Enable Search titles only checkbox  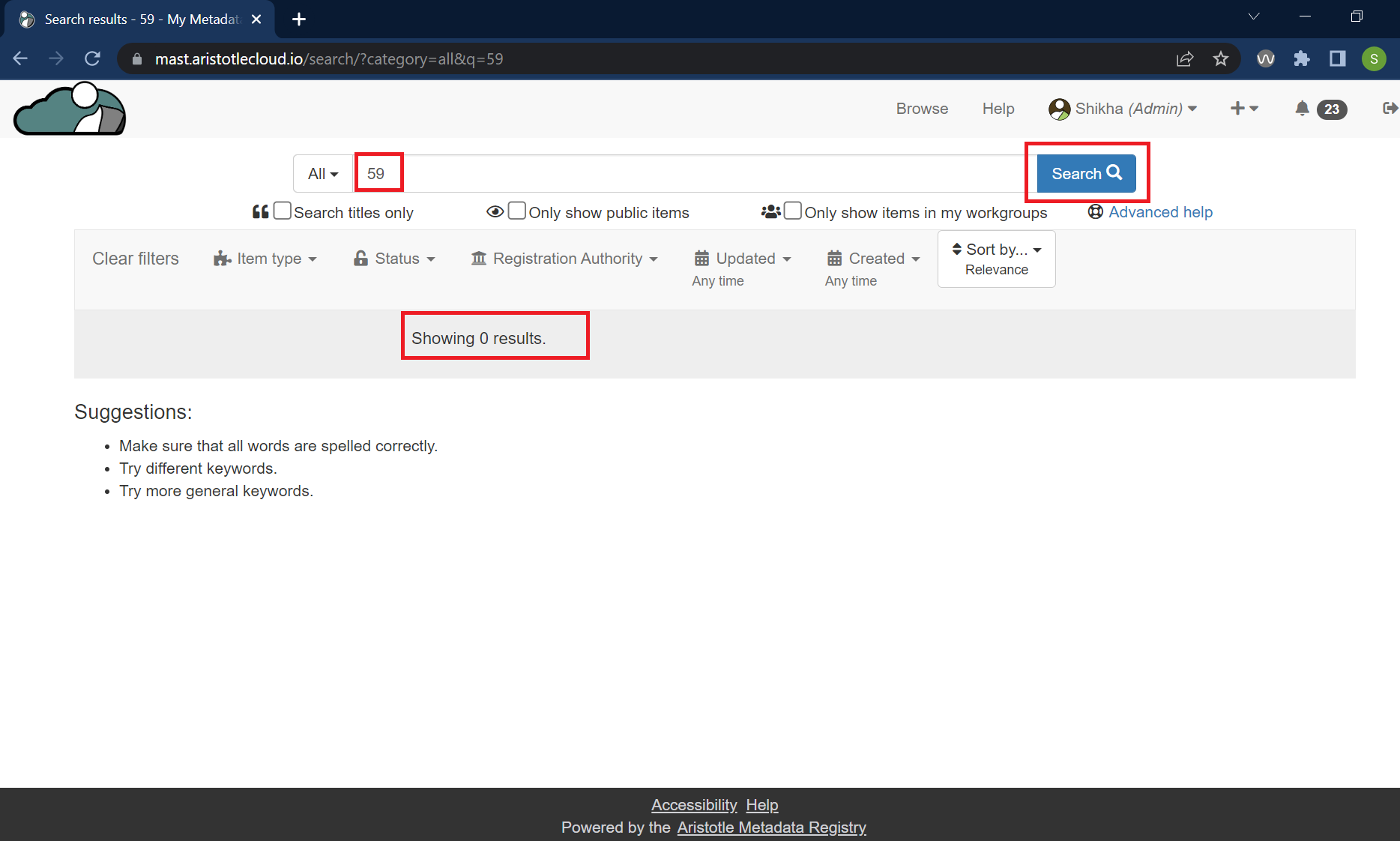(x=283, y=211)
